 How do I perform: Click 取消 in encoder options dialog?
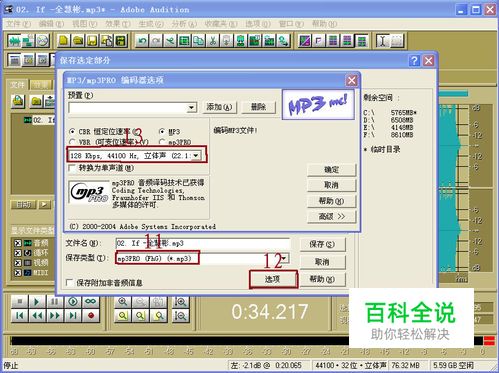tap(332, 185)
